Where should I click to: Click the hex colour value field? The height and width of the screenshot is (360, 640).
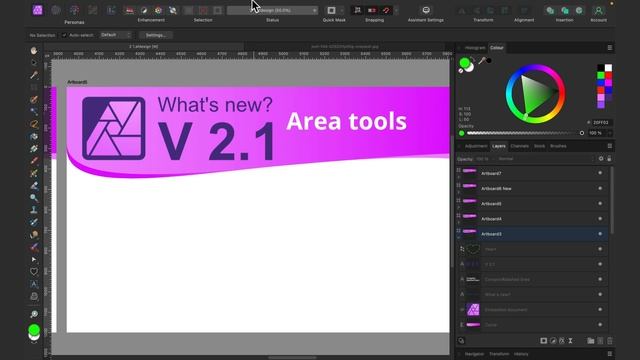pyautogui.click(x=602, y=122)
